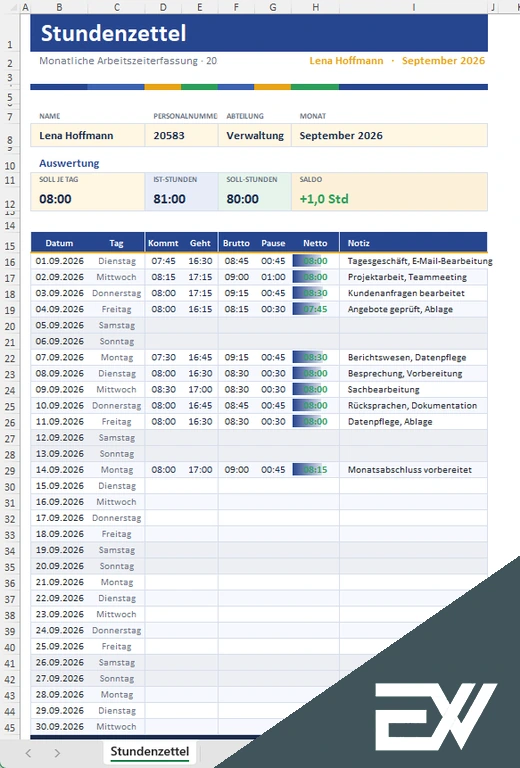Select column H header

point(315,7)
